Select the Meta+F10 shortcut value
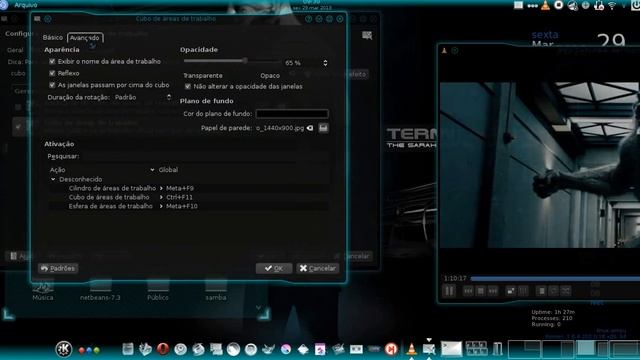This screenshot has width=640, height=360. 182,206
